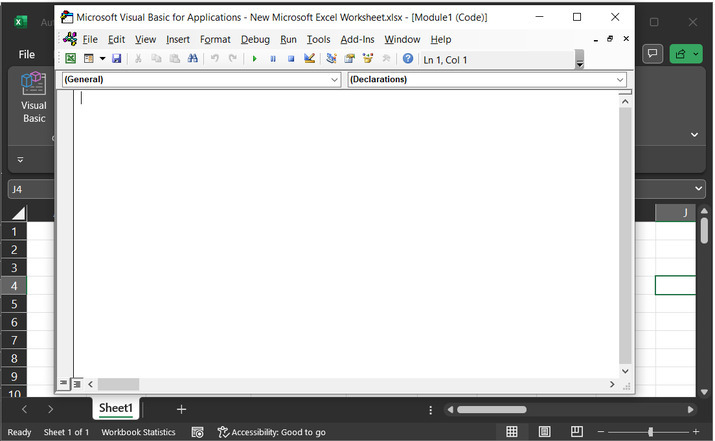
Task: Click the VBA application icon in menu bar
Action: 70,39
